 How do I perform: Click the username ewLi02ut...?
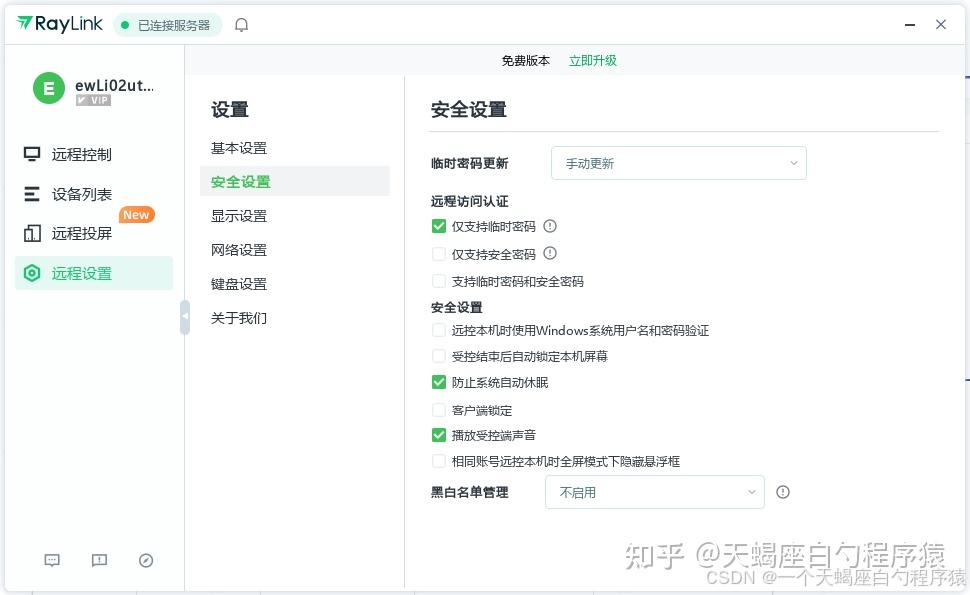click(114, 85)
